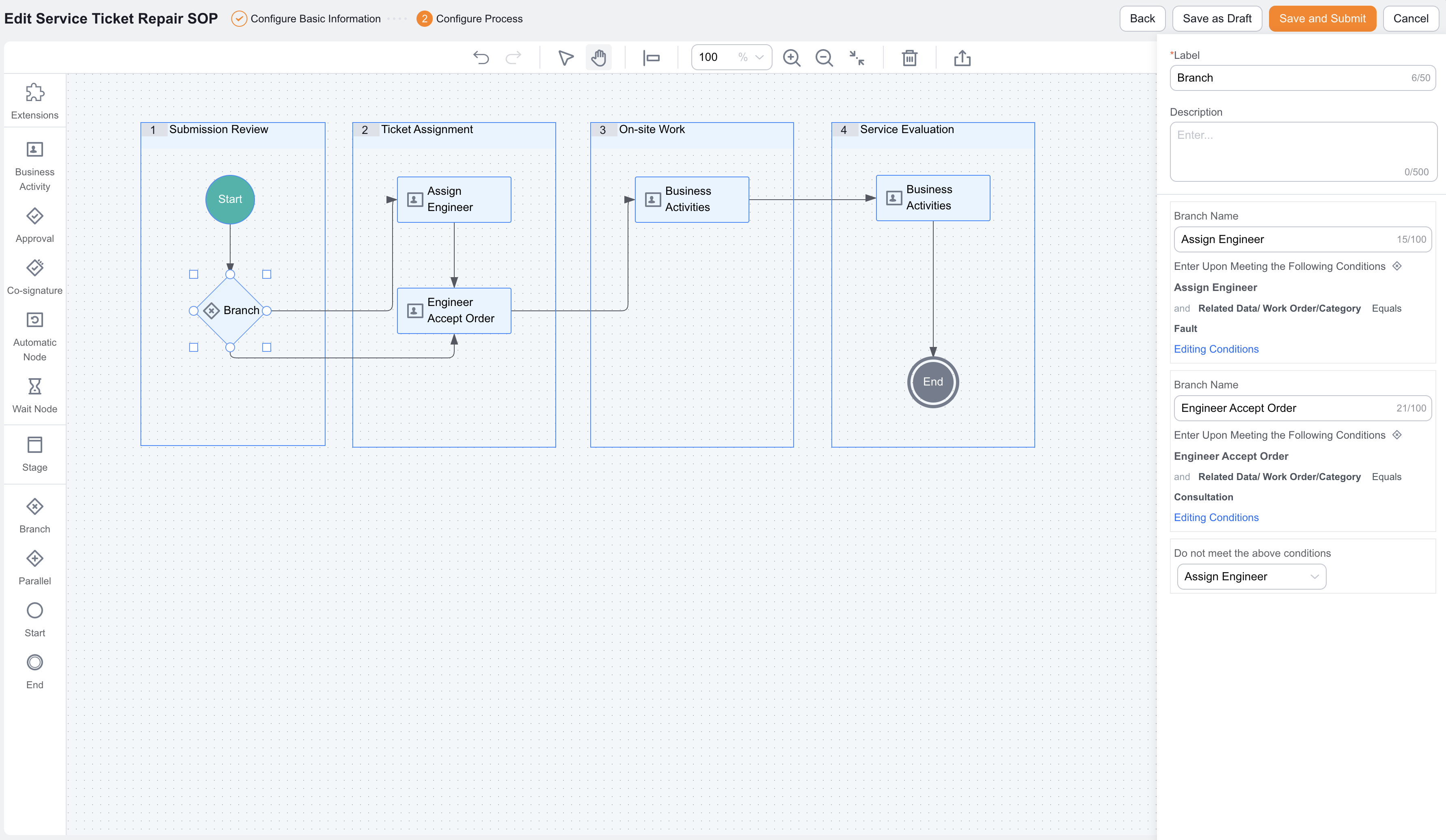This screenshot has width=1446, height=840.
Task: Click the Assign Engineer branch name field
Action: tap(1303, 239)
